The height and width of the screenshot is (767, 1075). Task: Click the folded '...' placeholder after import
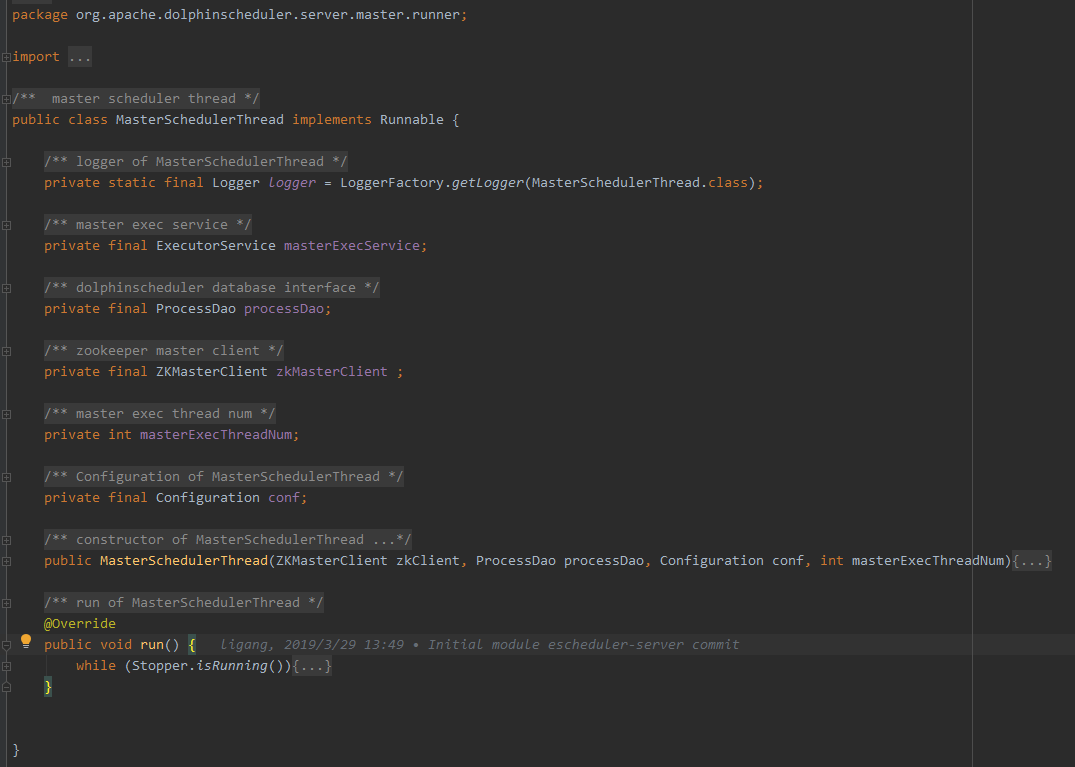pyautogui.click(x=80, y=57)
